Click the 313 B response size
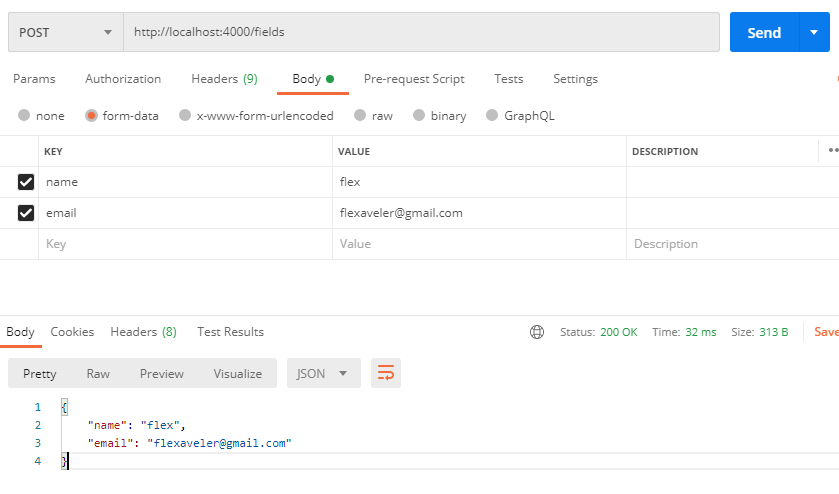Viewport: 839px width, 494px height. point(773,332)
